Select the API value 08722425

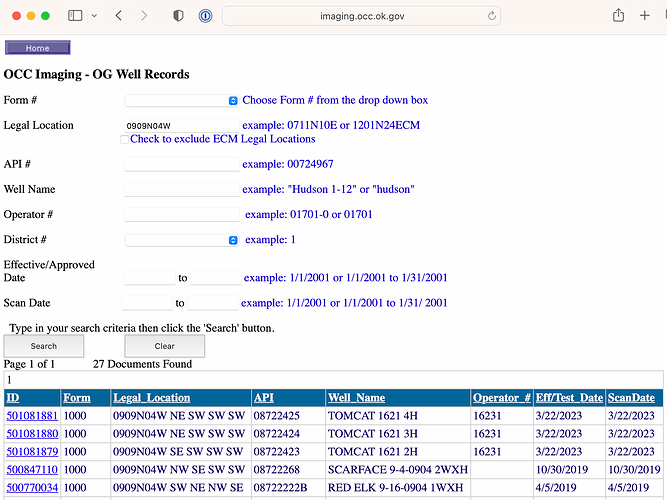pyautogui.click(x=276, y=415)
